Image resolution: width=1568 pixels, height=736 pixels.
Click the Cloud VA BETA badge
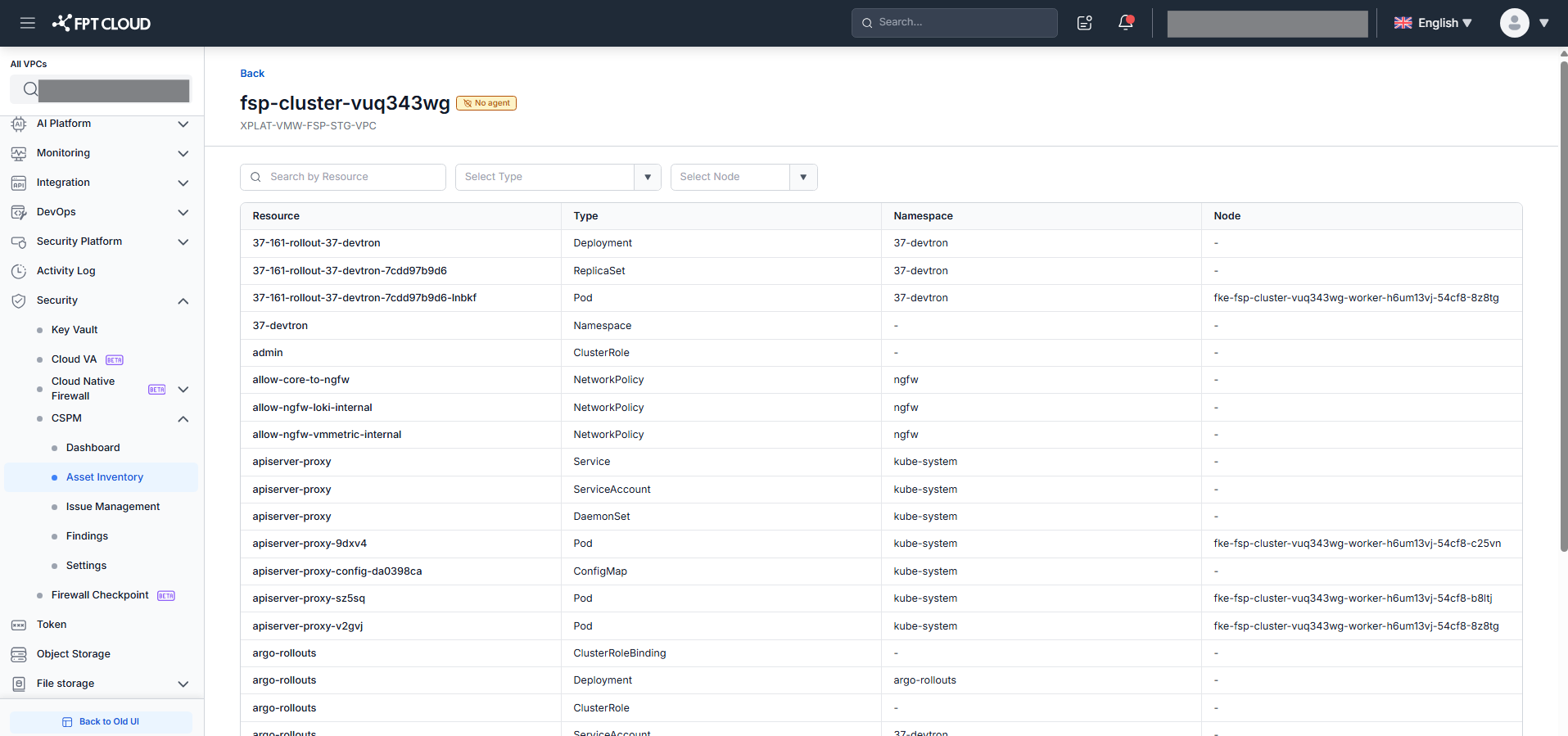click(115, 360)
